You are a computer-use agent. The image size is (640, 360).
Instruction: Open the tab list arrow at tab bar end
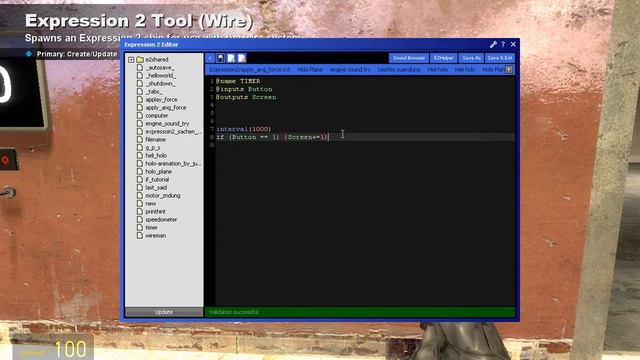point(509,70)
